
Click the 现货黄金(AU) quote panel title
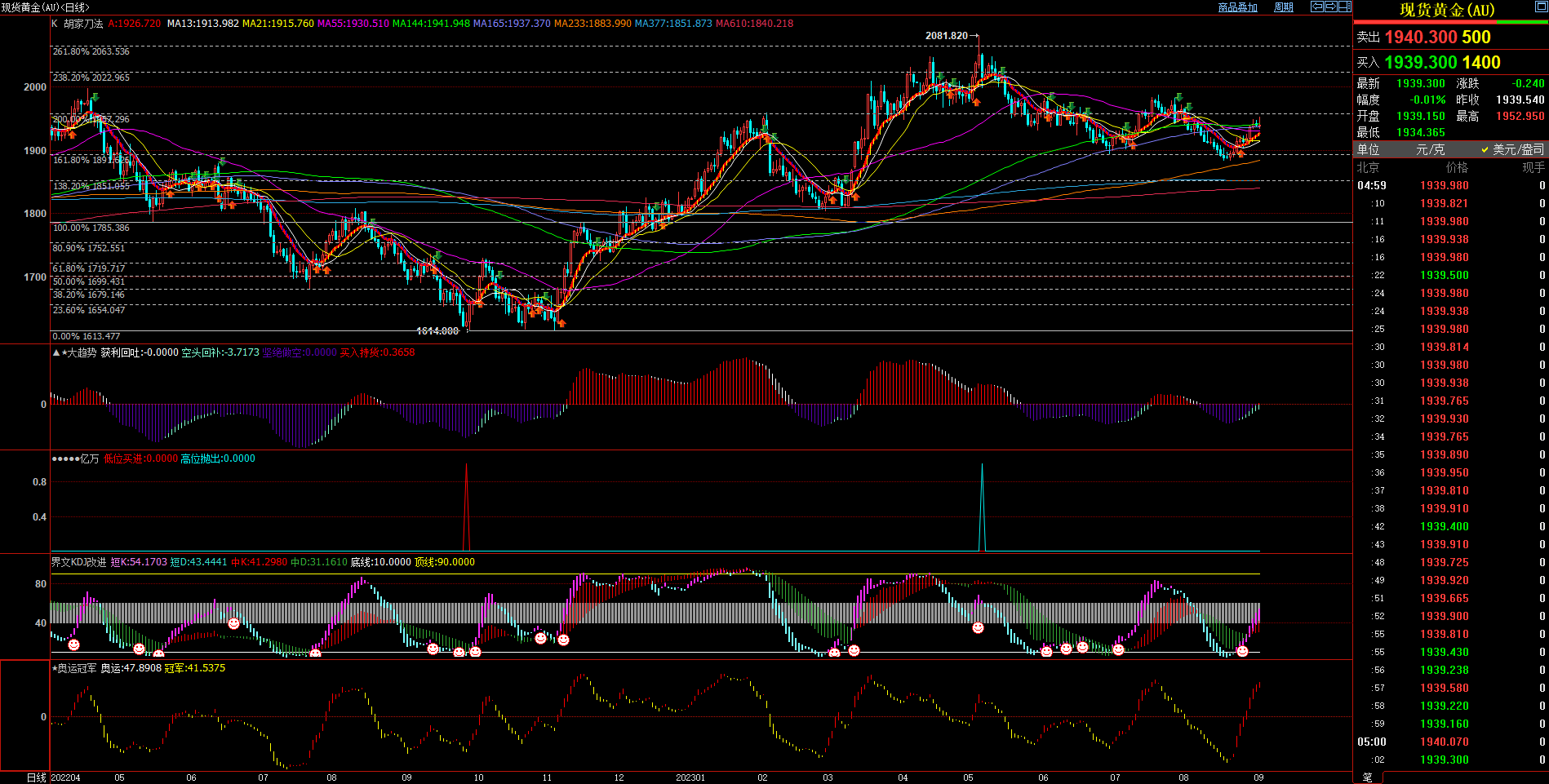(x=1447, y=10)
